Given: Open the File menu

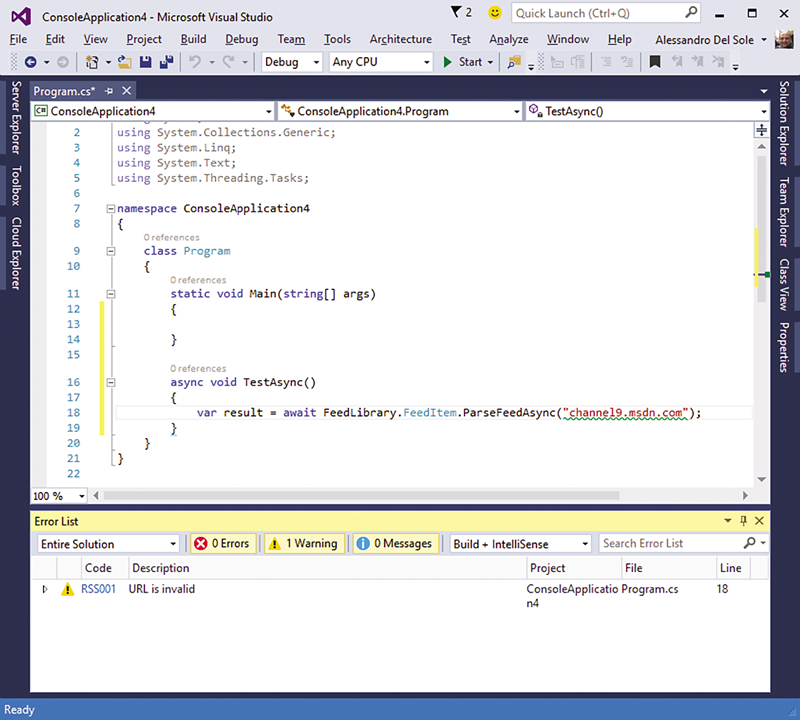Looking at the screenshot, I should click(18, 39).
